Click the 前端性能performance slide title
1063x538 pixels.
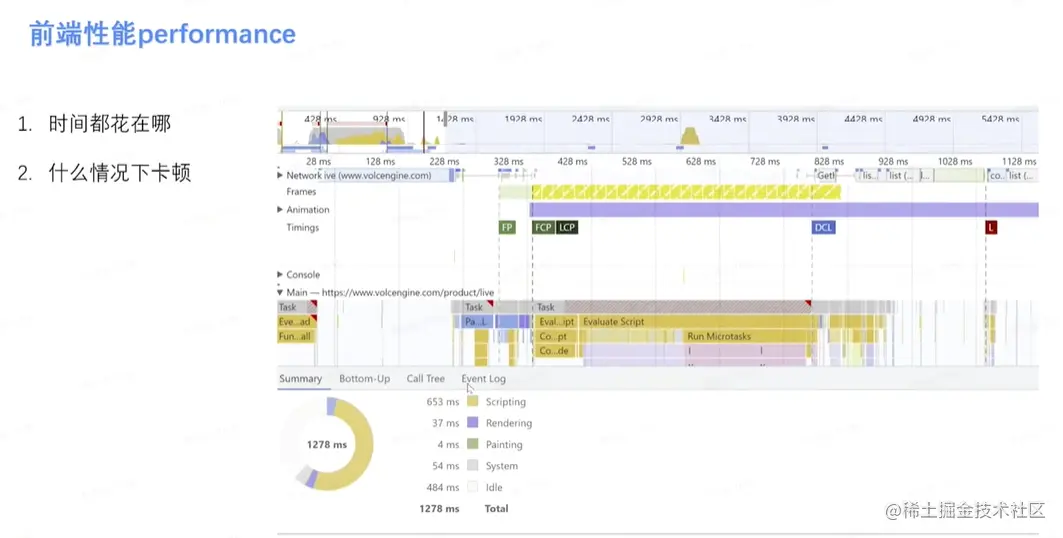click(162, 34)
